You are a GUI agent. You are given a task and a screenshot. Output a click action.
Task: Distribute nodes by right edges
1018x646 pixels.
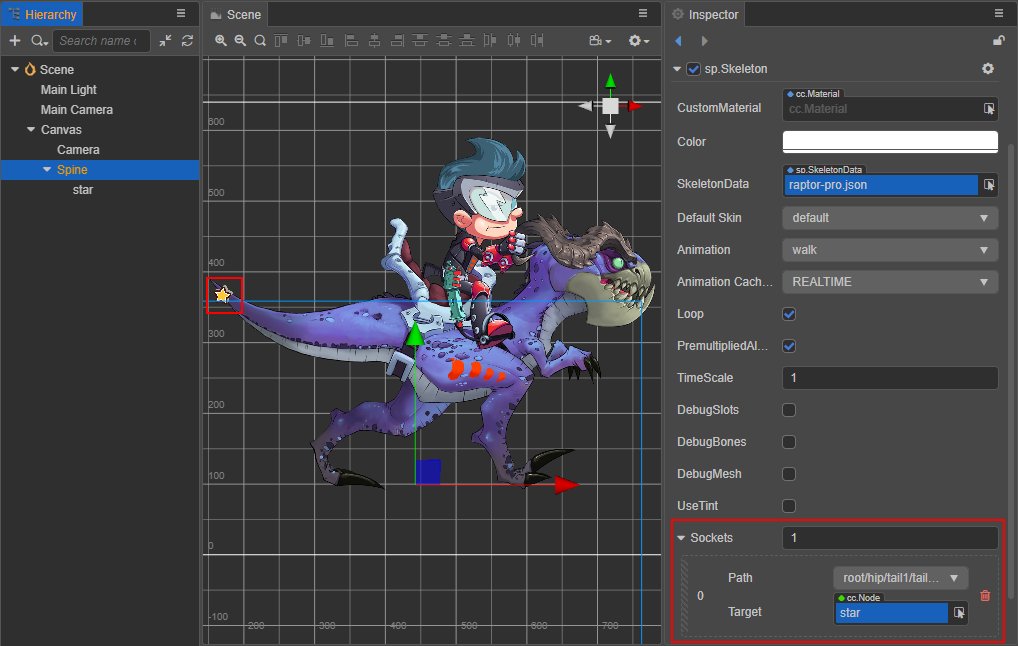tap(537, 40)
